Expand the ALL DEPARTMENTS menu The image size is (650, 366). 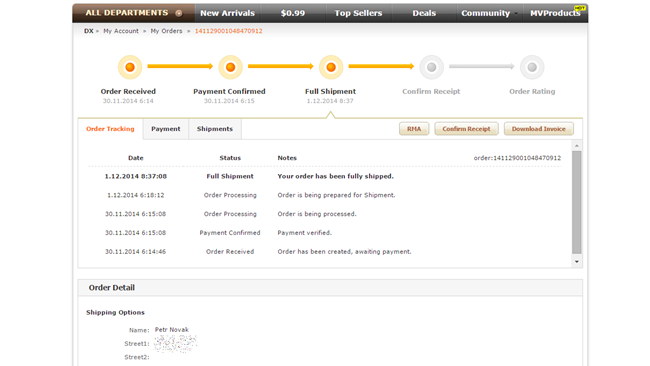click(x=133, y=13)
